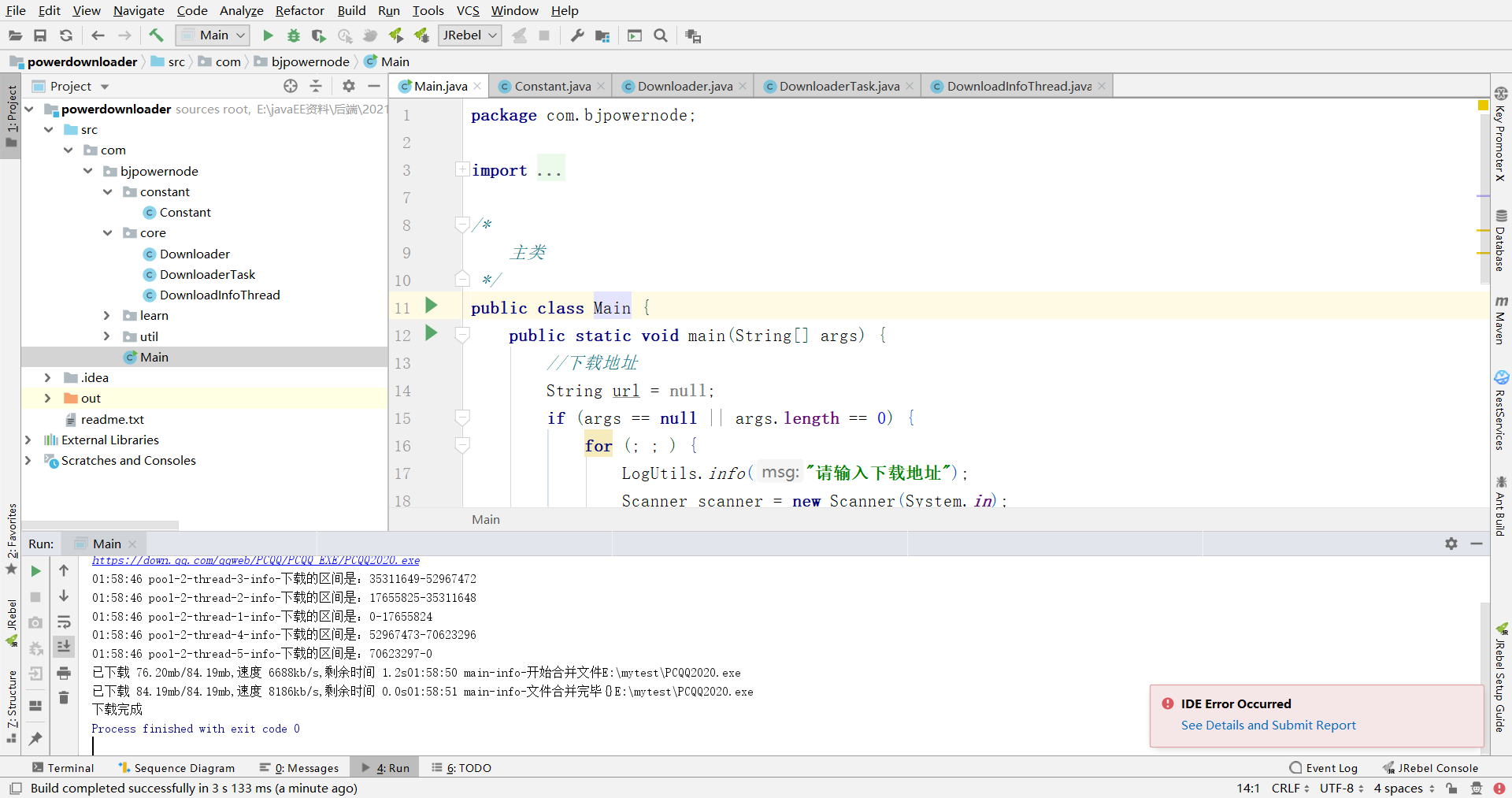Expand the folded import block
Image resolution: width=1512 pixels, height=798 pixels.
pos(462,169)
